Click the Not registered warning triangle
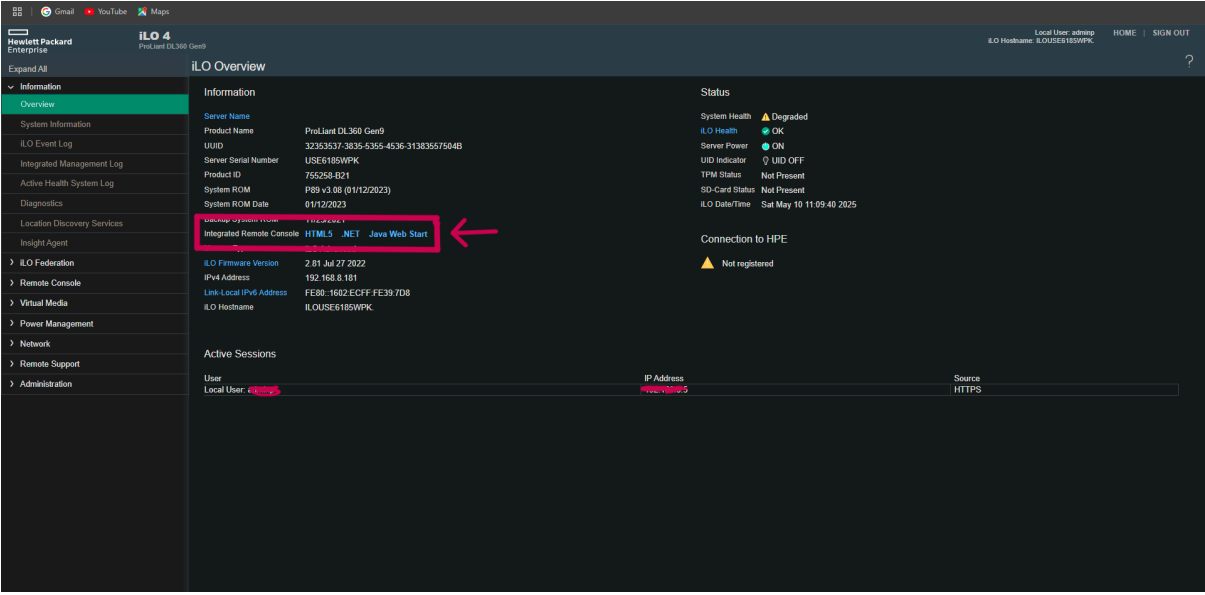The height and width of the screenshot is (595, 1205). tap(707, 263)
